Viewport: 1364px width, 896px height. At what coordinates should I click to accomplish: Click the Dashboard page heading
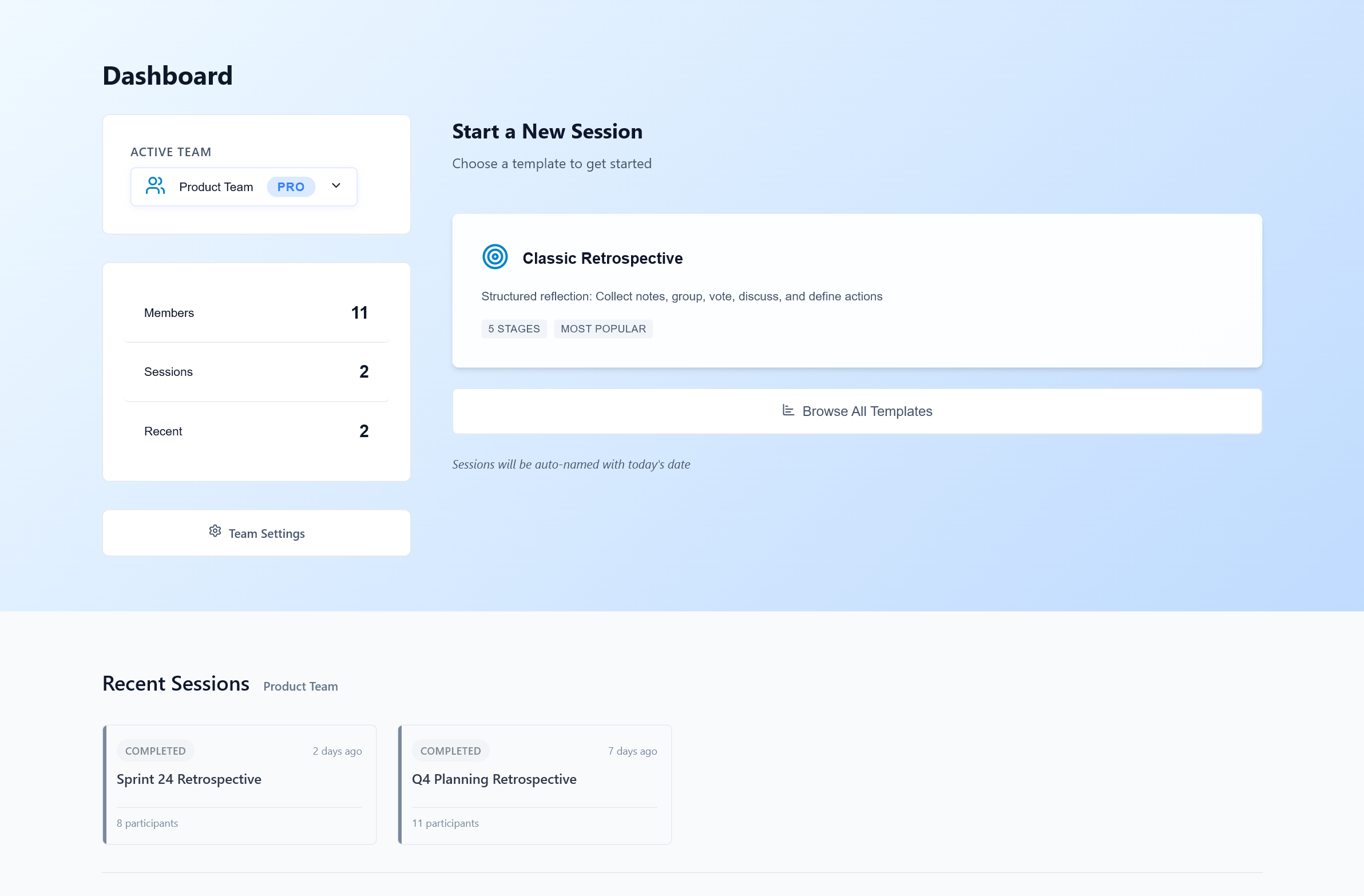(167, 74)
